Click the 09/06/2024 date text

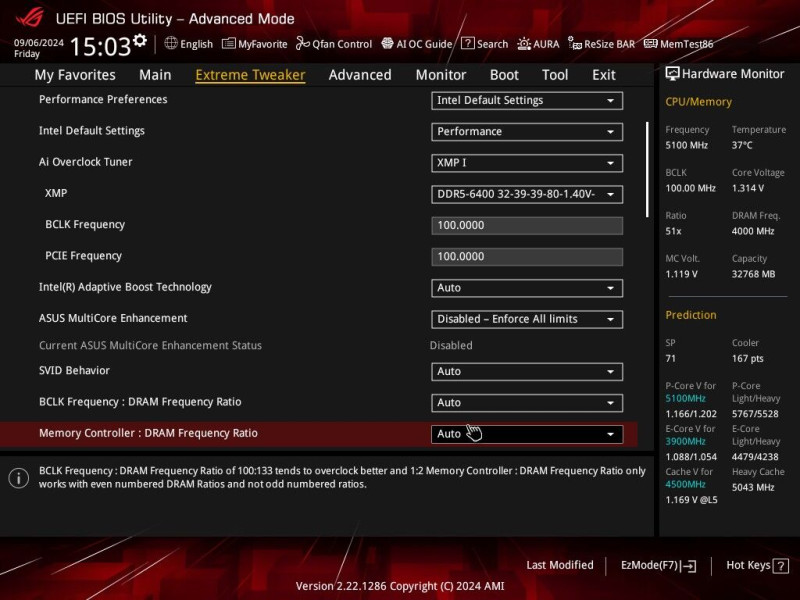pyautogui.click(x=39, y=43)
